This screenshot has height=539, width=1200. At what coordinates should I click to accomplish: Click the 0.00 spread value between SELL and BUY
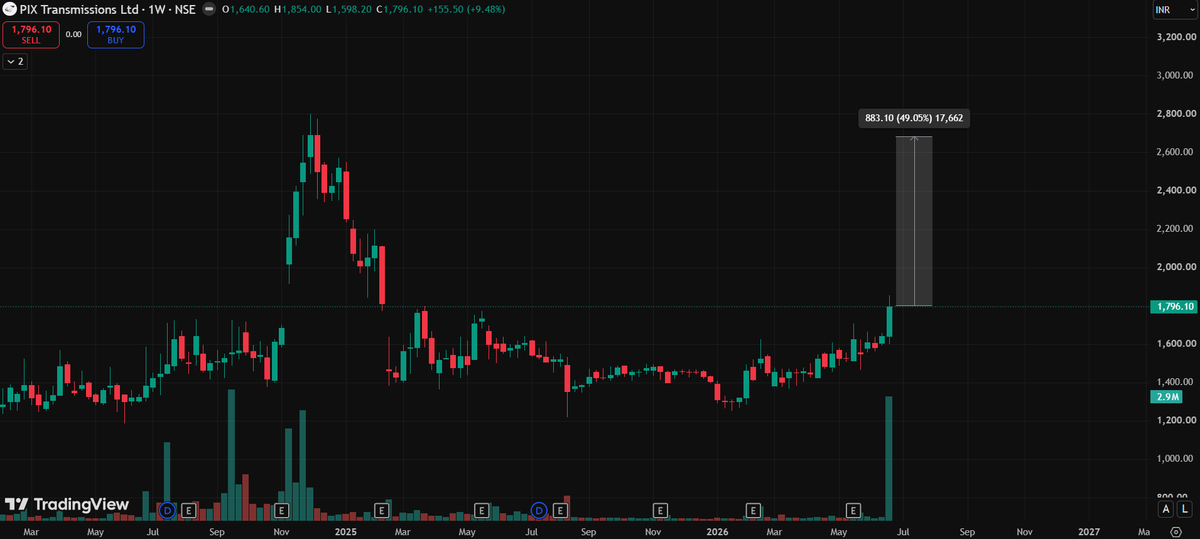click(x=73, y=35)
